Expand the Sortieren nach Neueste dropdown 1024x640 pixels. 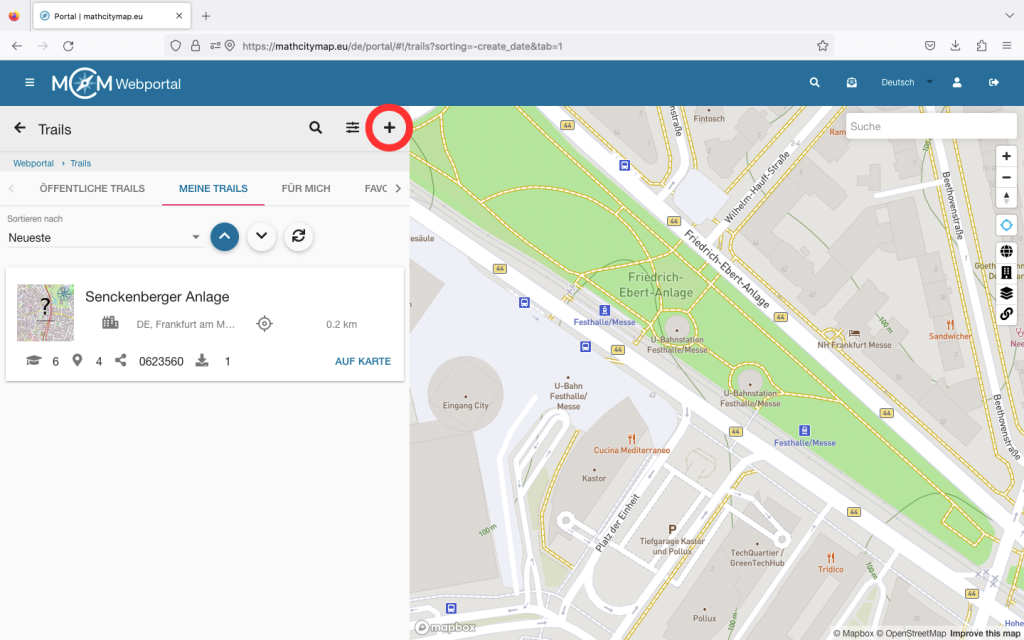[x=104, y=238]
